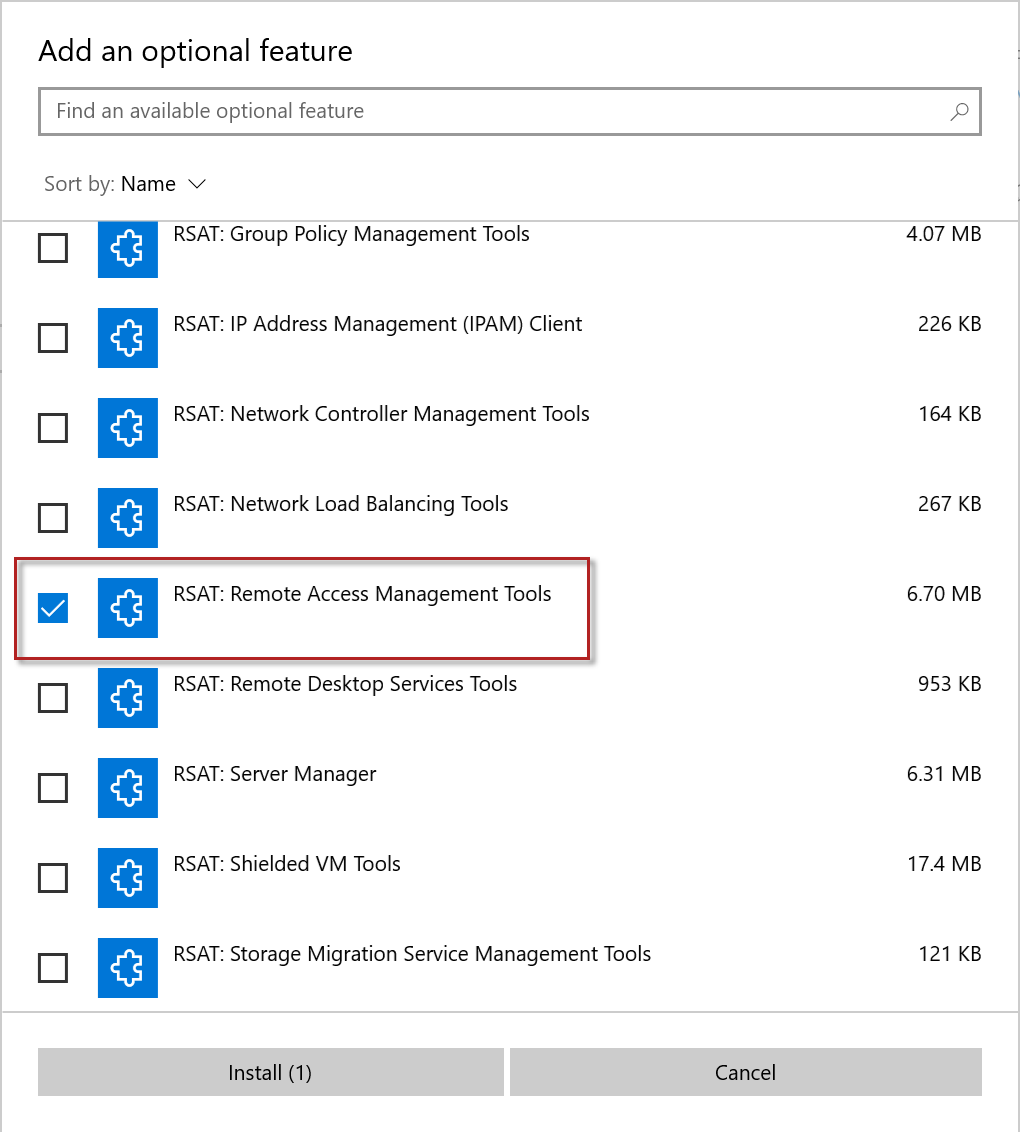
Task: Check the RSAT: Server Manager checkbox
Action: tap(53, 788)
